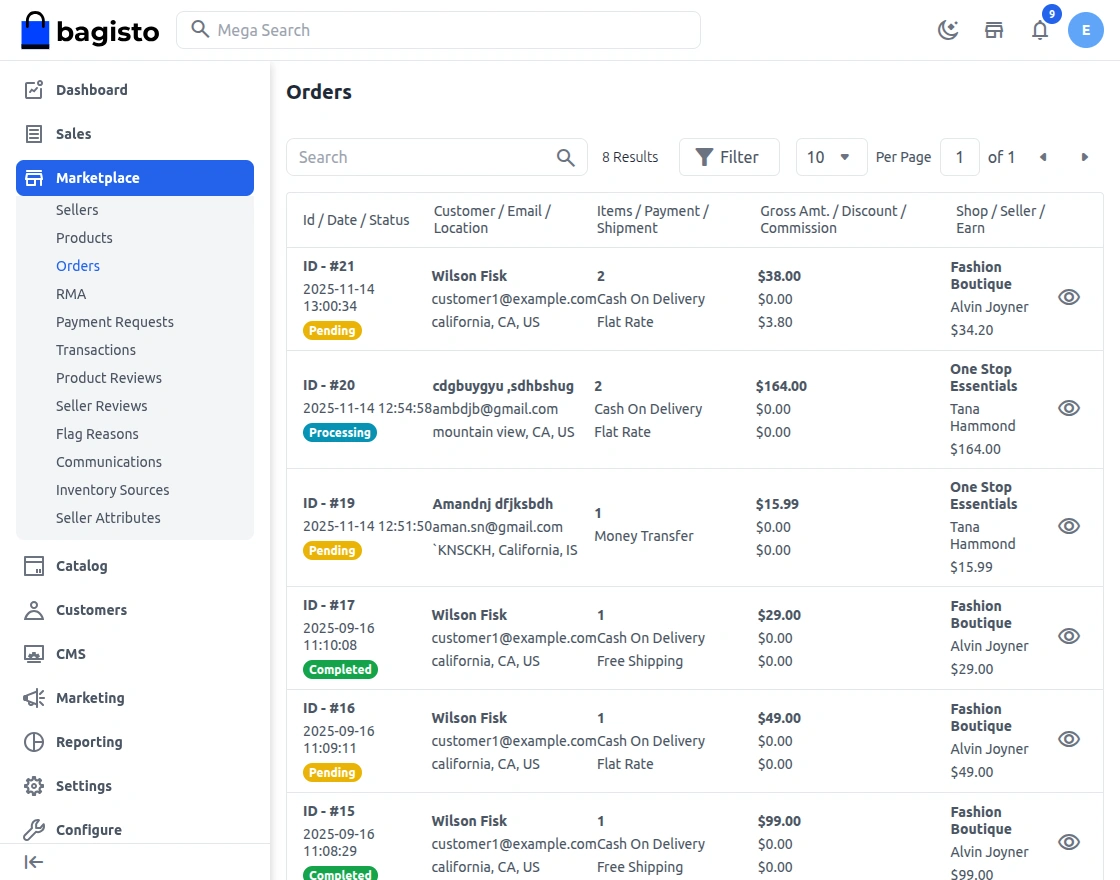The width and height of the screenshot is (1120, 880).
Task: Click the page number input box
Action: [960, 157]
